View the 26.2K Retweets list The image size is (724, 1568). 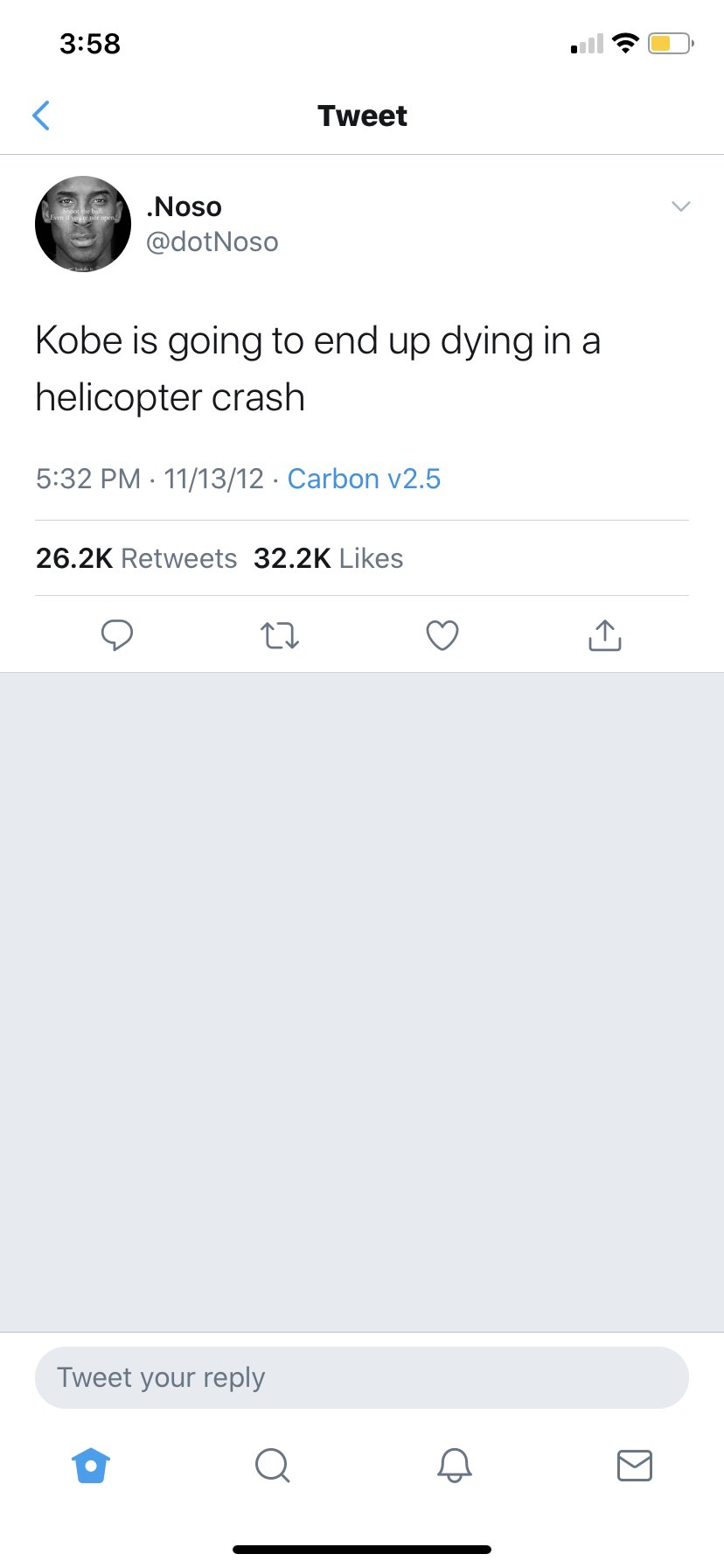[136, 558]
